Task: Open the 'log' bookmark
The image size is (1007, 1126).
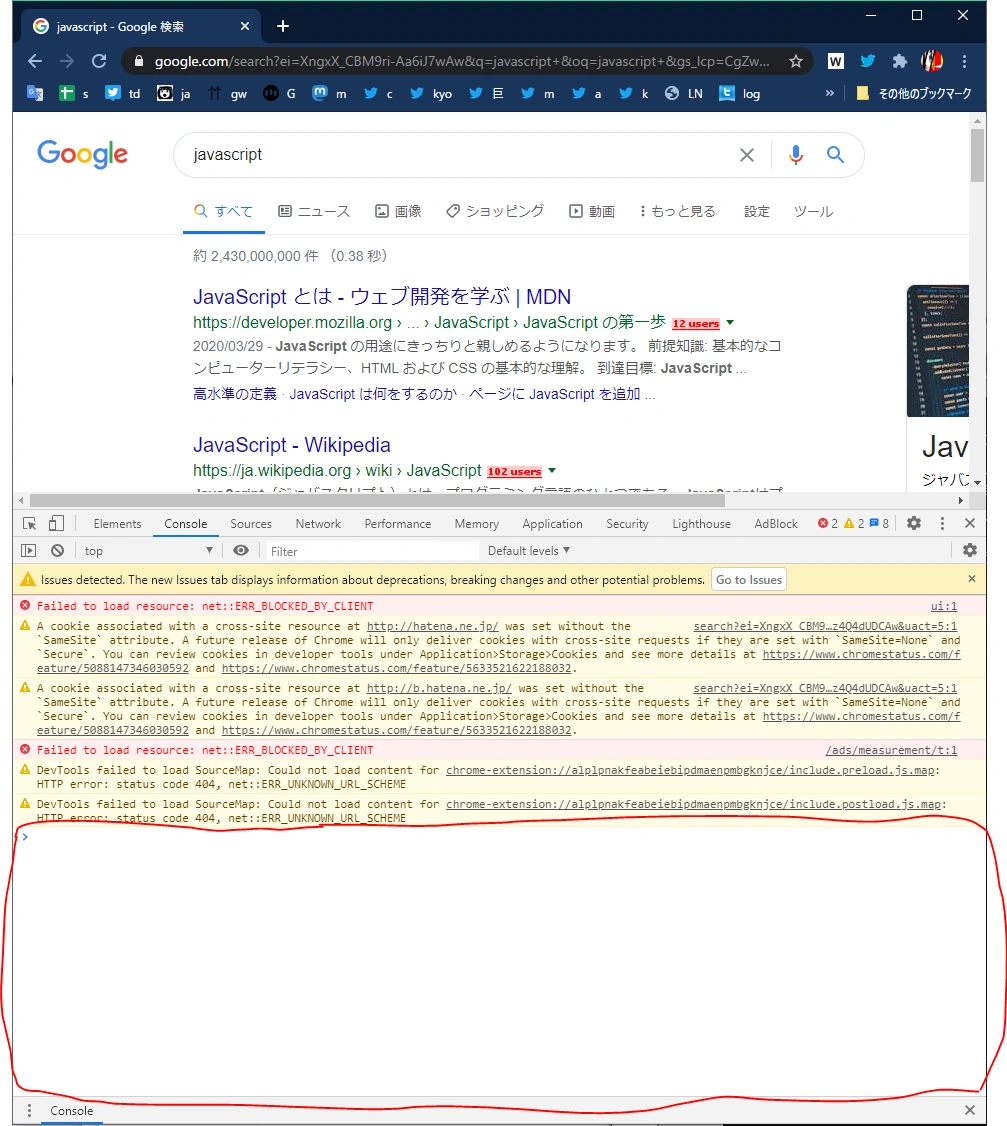Action: pyautogui.click(x=740, y=93)
